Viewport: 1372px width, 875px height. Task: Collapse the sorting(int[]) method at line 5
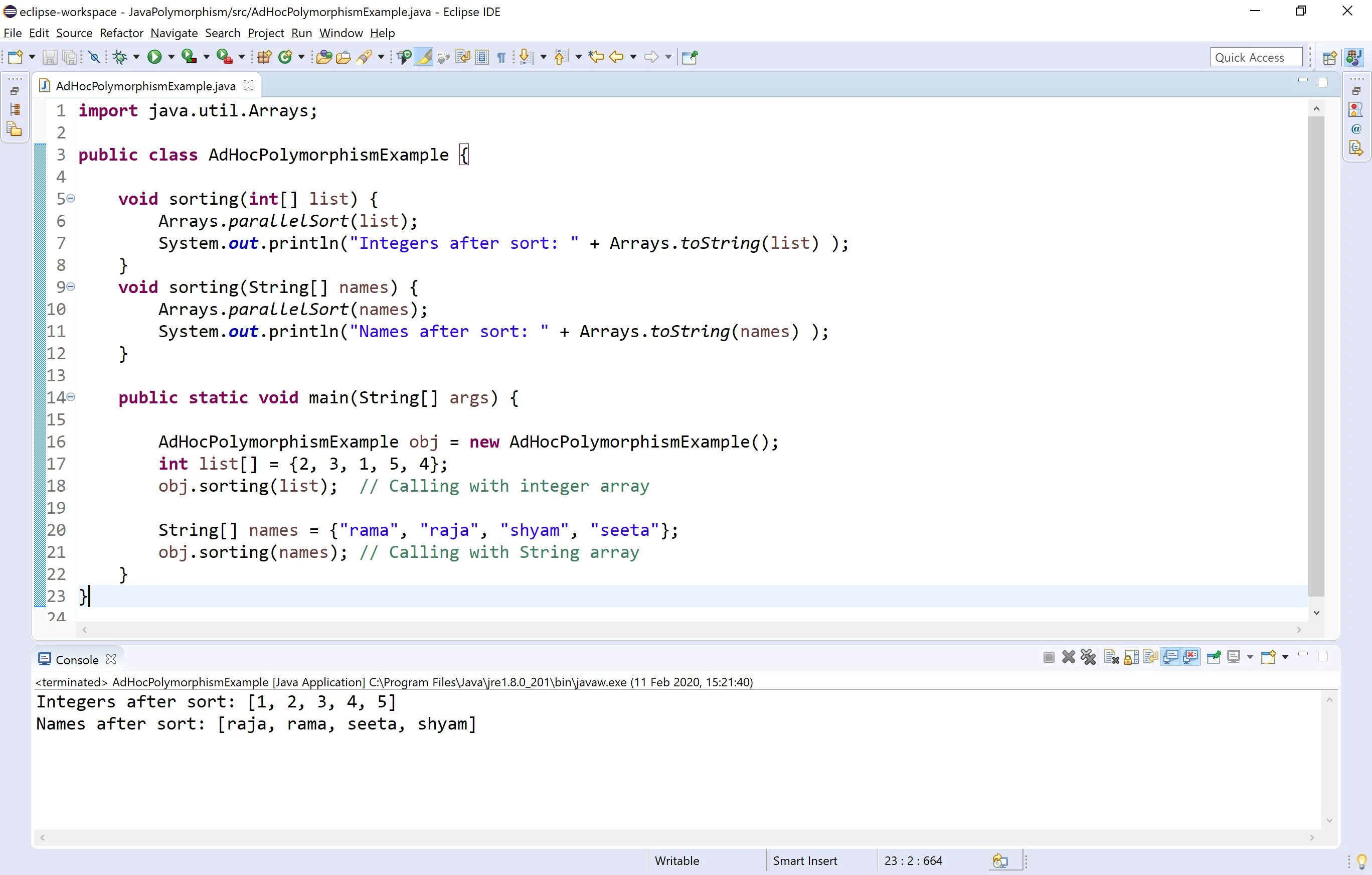70,198
